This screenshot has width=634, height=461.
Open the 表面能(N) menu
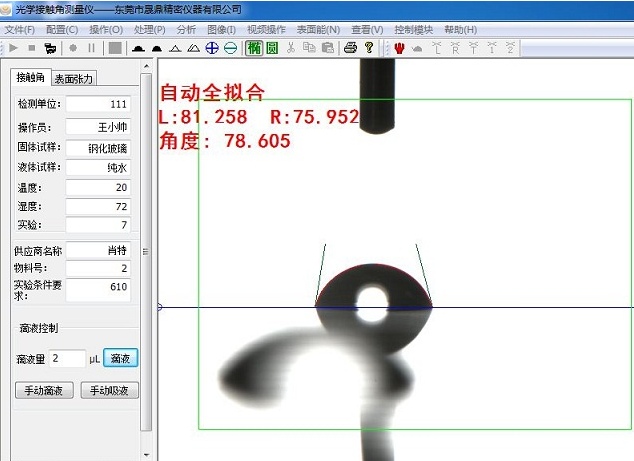coord(318,30)
